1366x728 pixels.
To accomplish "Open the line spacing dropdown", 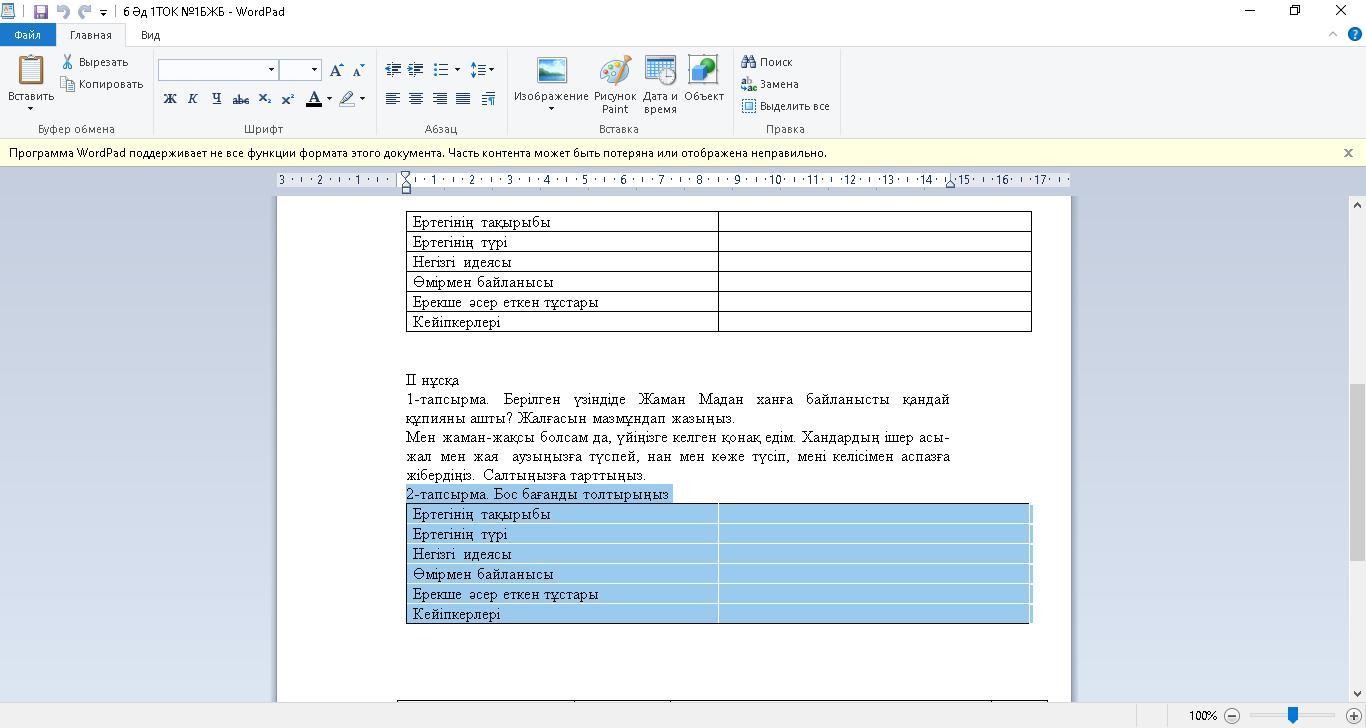I will (x=483, y=70).
